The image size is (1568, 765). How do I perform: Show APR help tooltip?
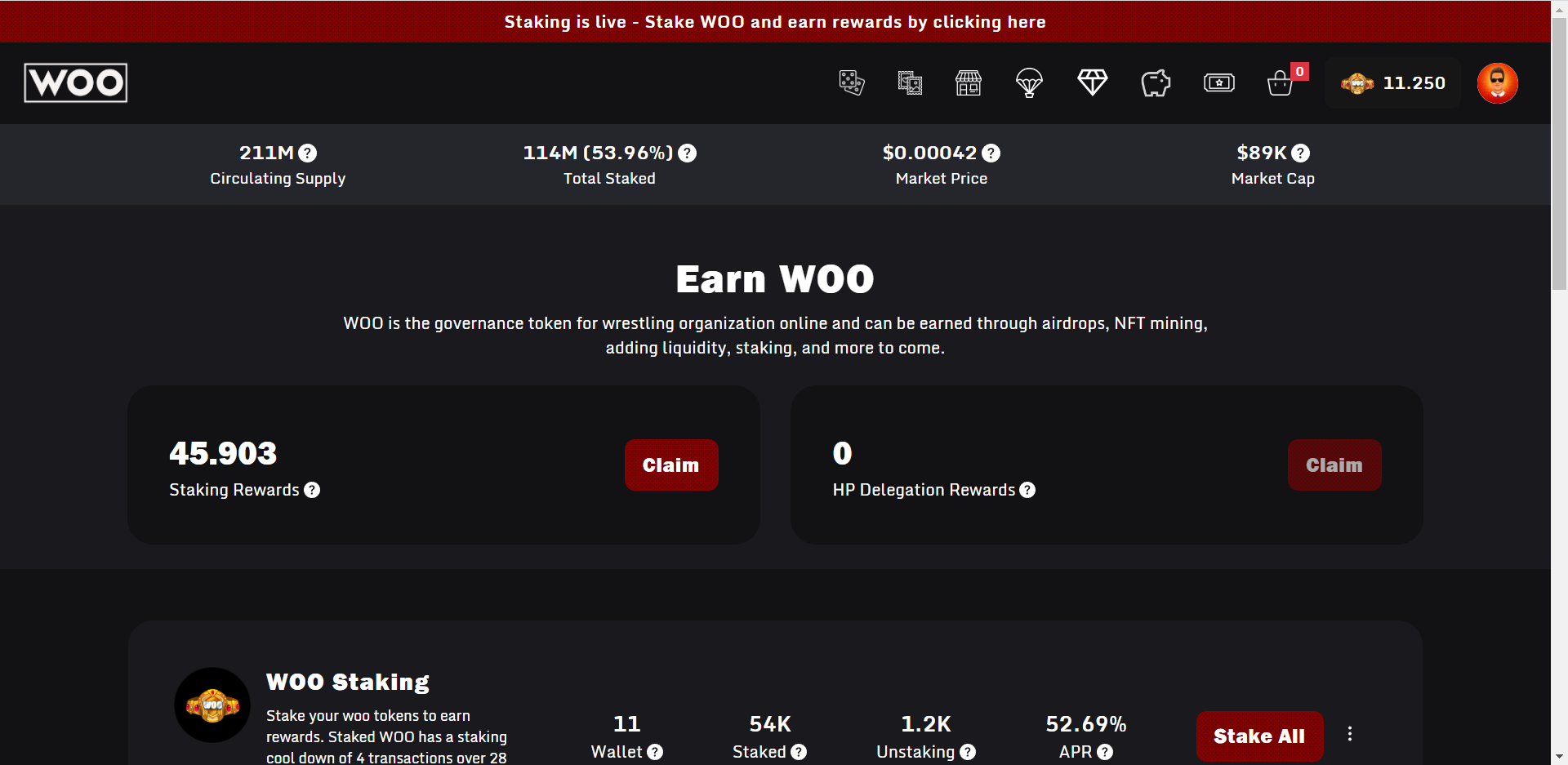point(1105,752)
